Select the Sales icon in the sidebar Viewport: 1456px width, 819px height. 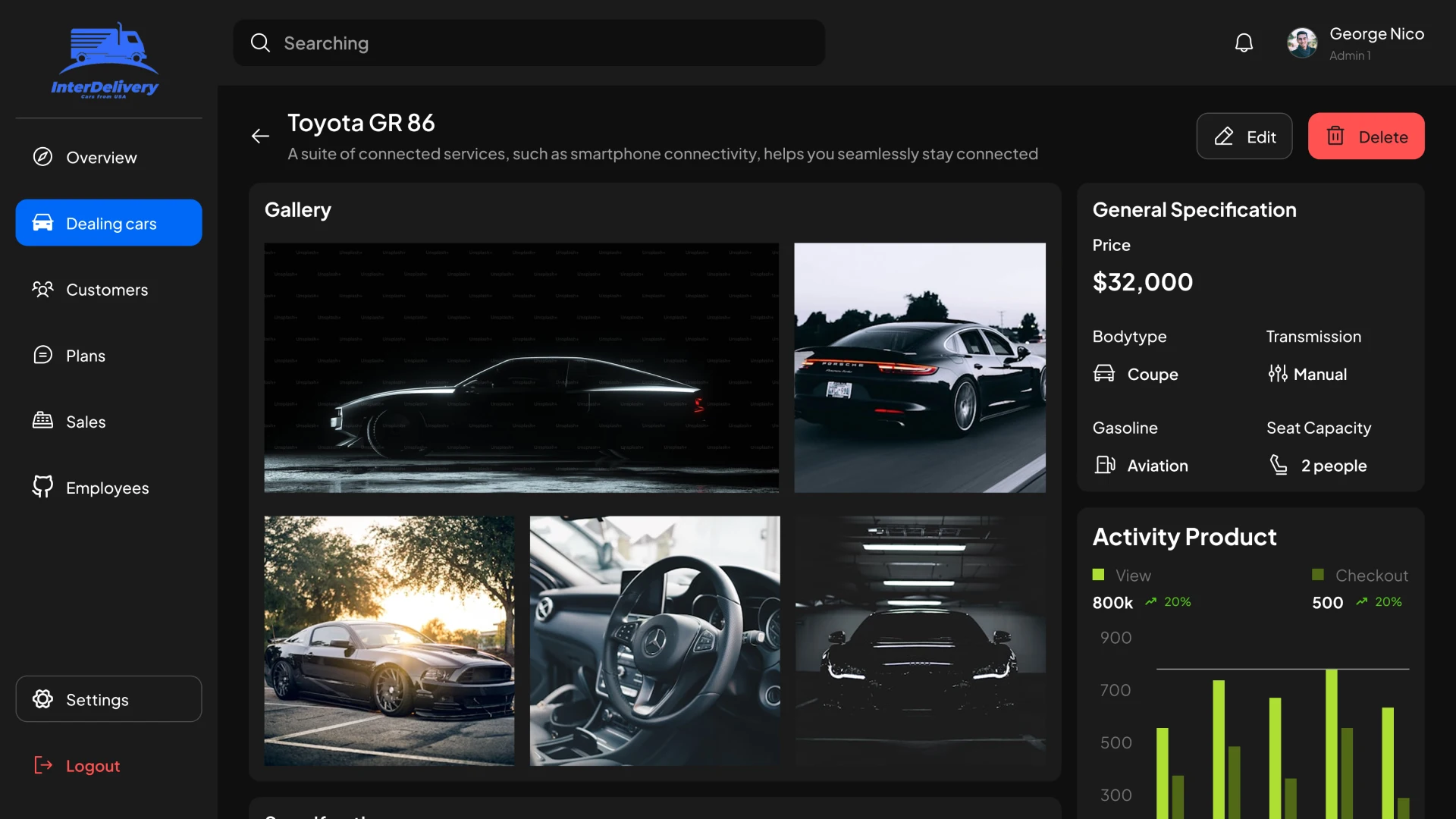click(x=43, y=421)
